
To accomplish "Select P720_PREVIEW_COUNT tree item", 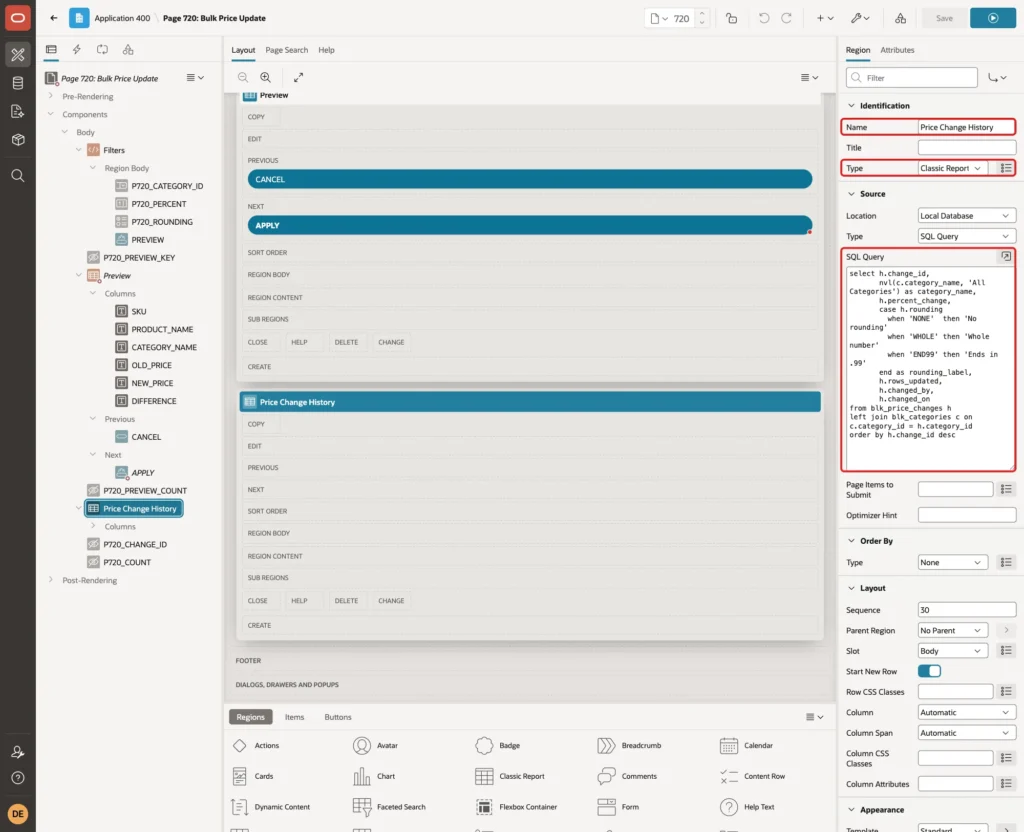I will pyautogui.click(x=145, y=490).
